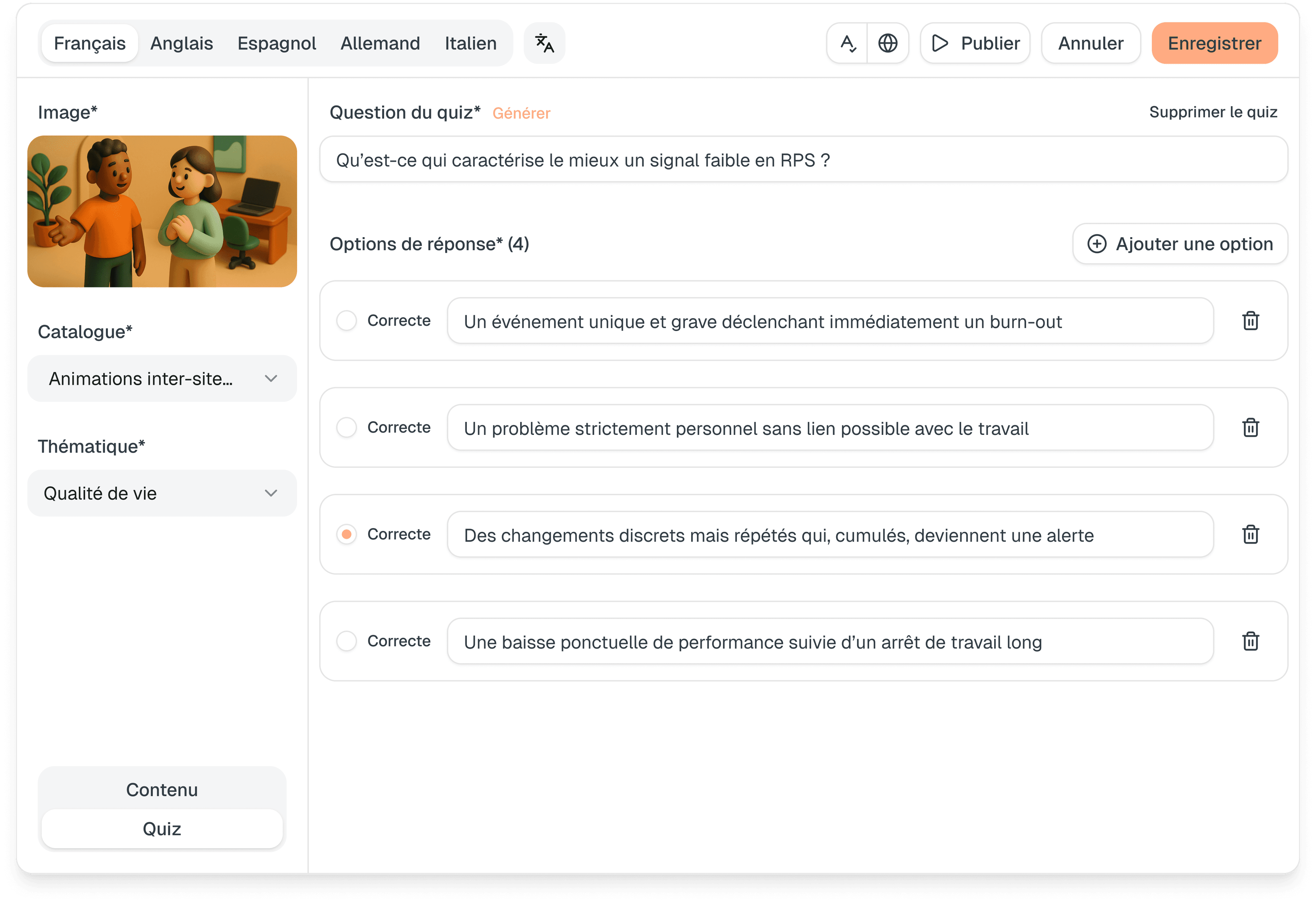
Task: Delete the 'baisse ponctuelle de performance' option
Action: pos(1250,641)
